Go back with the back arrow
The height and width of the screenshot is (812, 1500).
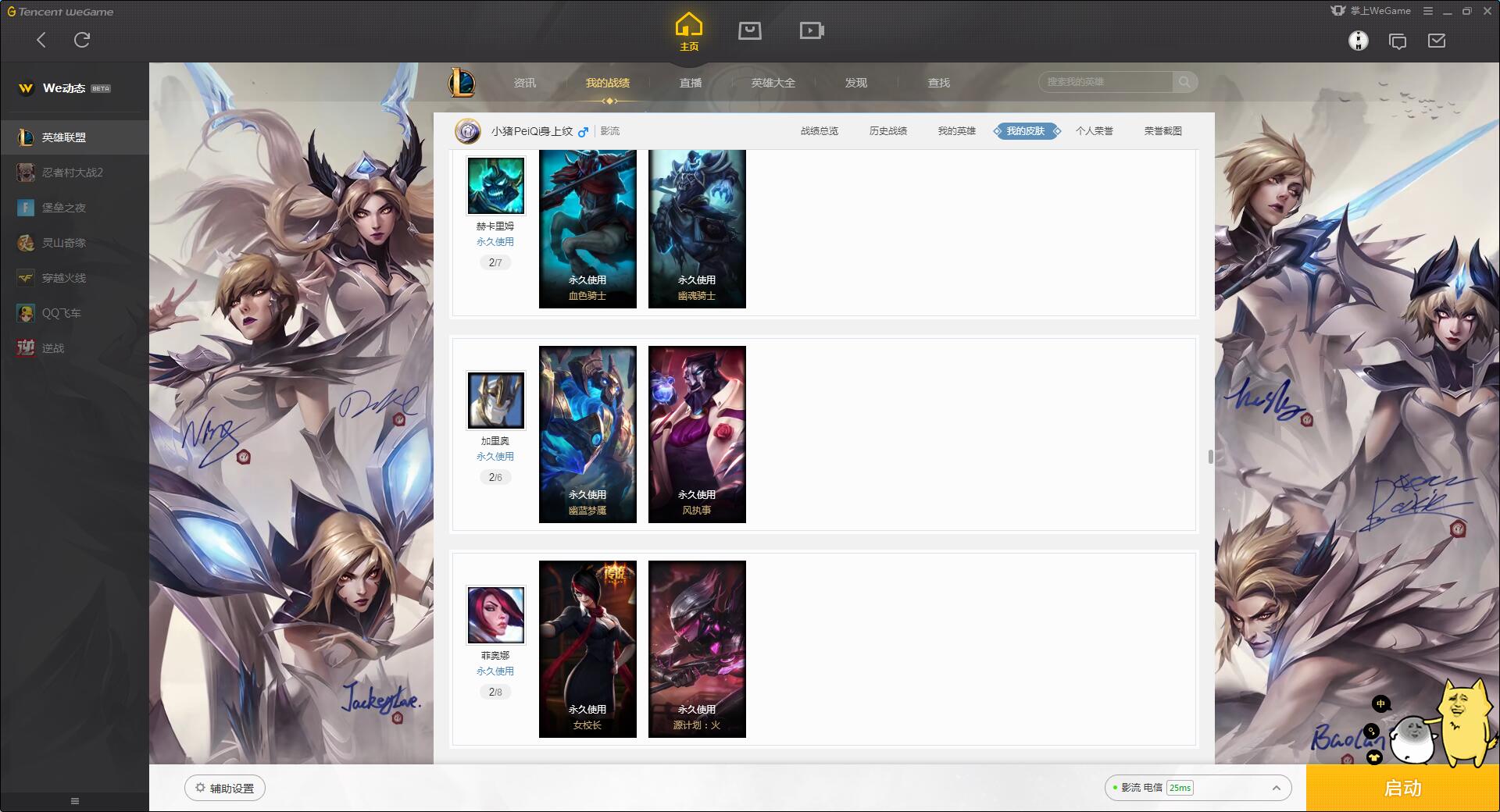(41, 40)
